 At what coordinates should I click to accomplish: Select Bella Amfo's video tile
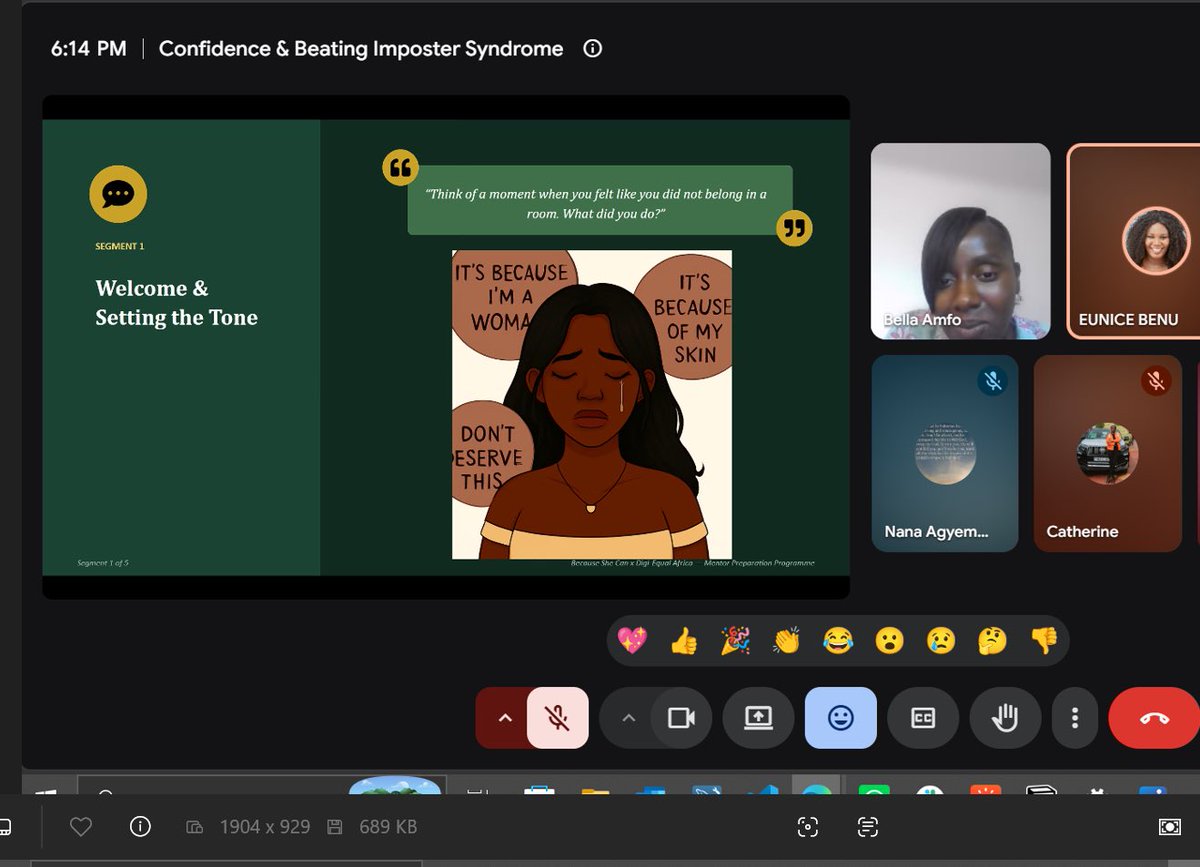point(961,241)
